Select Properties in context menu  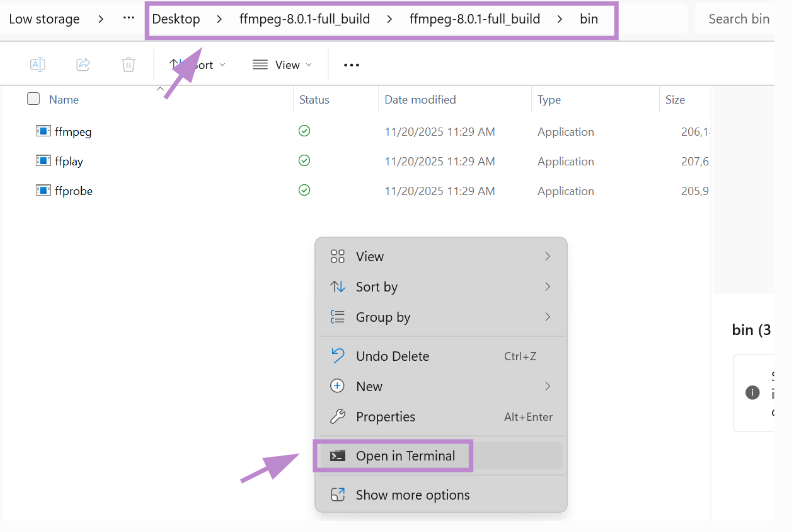[x=440, y=417]
